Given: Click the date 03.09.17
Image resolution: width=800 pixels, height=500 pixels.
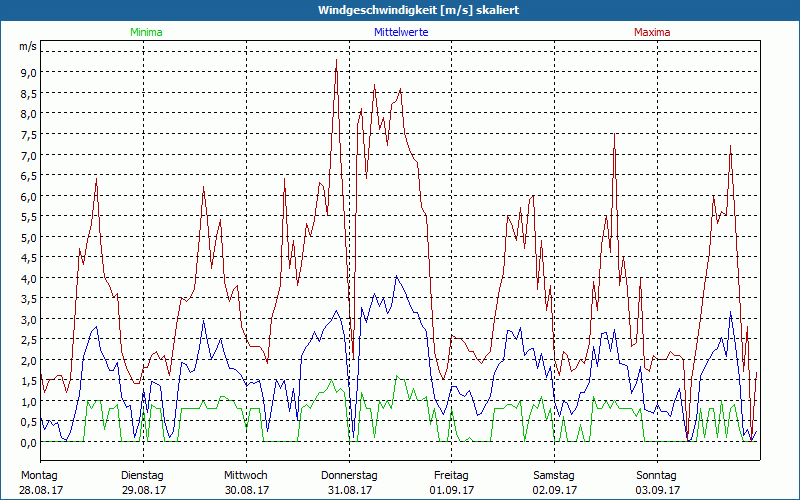Looking at the screenshot, I should tap(658, 490).
